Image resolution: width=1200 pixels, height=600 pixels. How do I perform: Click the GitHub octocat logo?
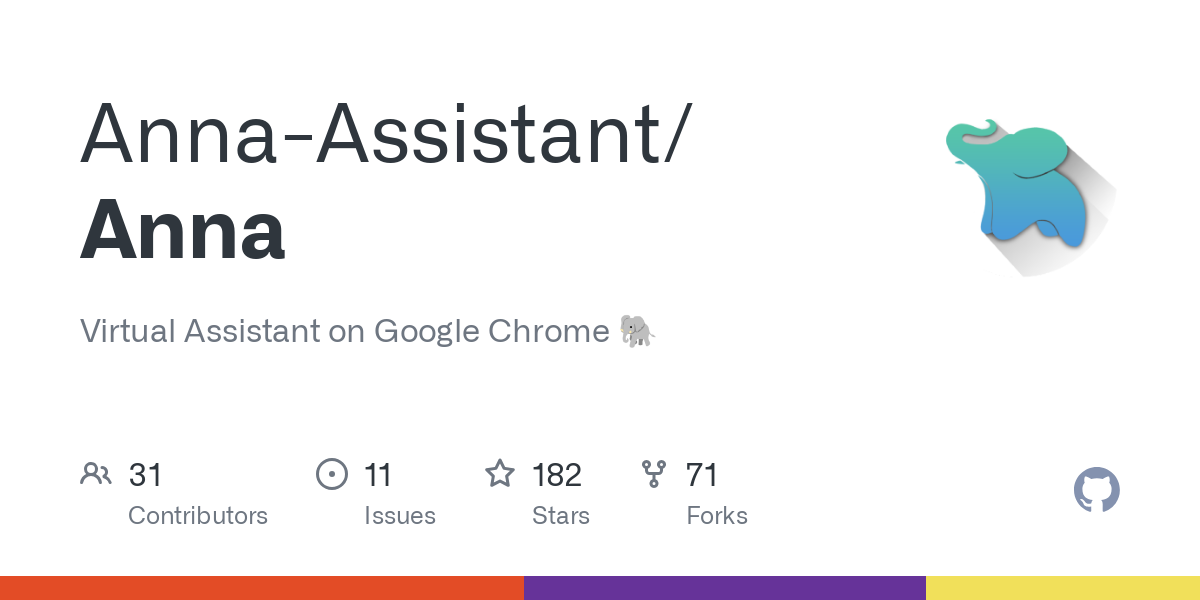pos(1096,491)
